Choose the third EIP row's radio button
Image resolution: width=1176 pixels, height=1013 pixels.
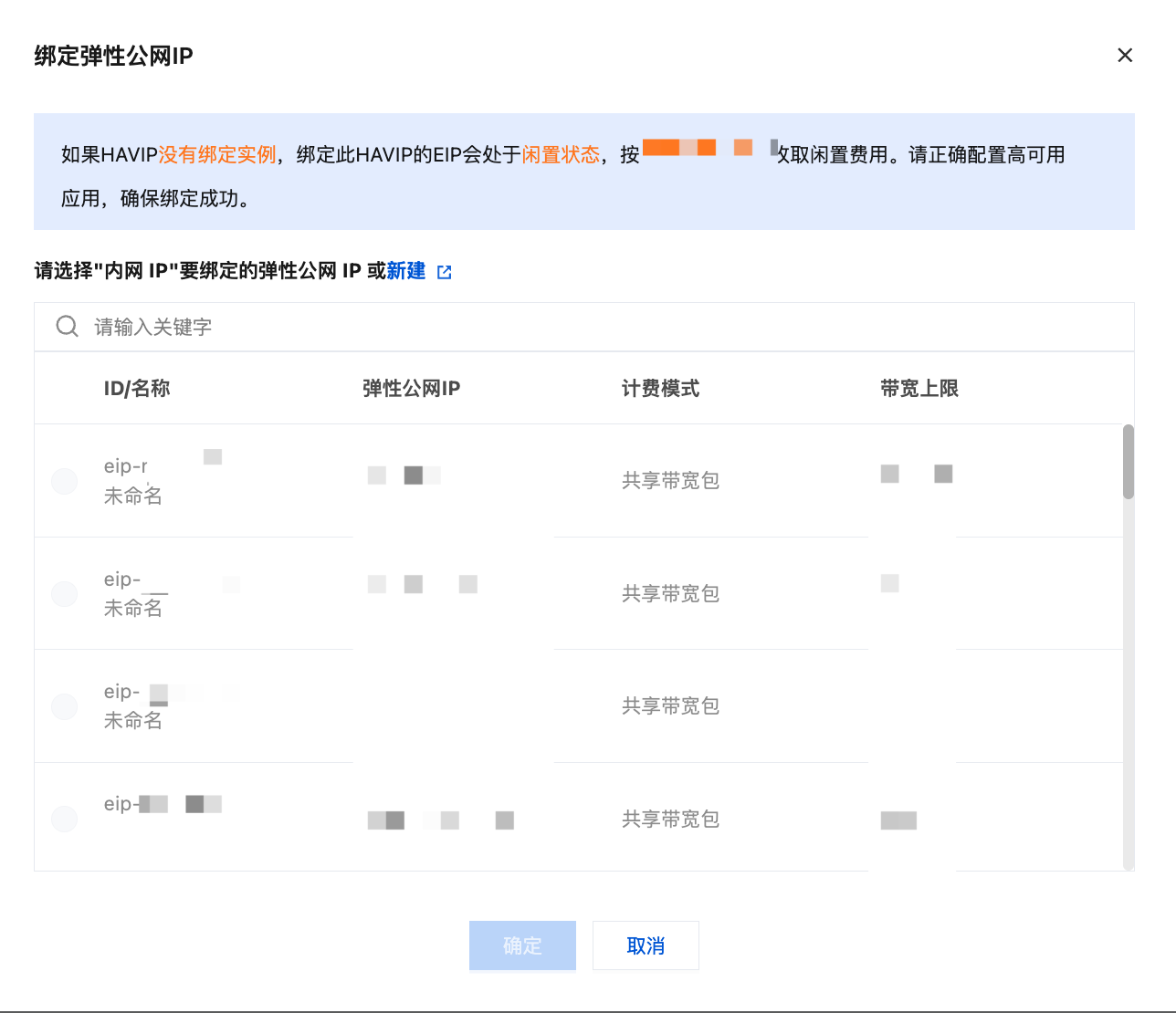tap(65, 706)
